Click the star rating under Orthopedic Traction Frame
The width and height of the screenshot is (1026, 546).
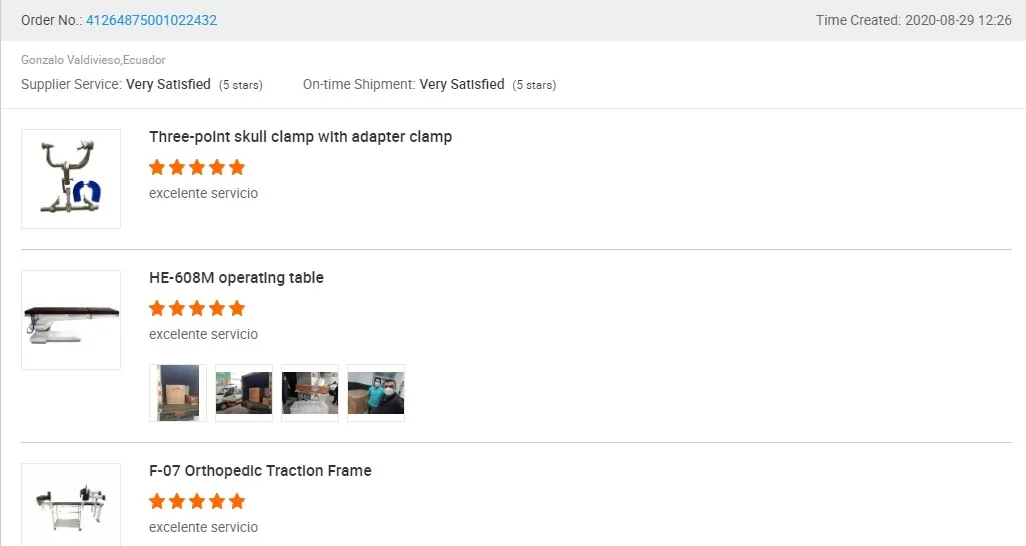coord(197,501)
